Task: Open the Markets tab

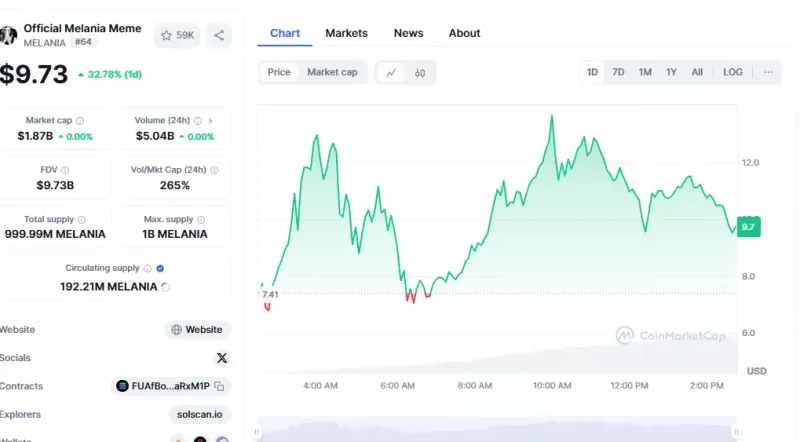Action: (x=346, y=33)
